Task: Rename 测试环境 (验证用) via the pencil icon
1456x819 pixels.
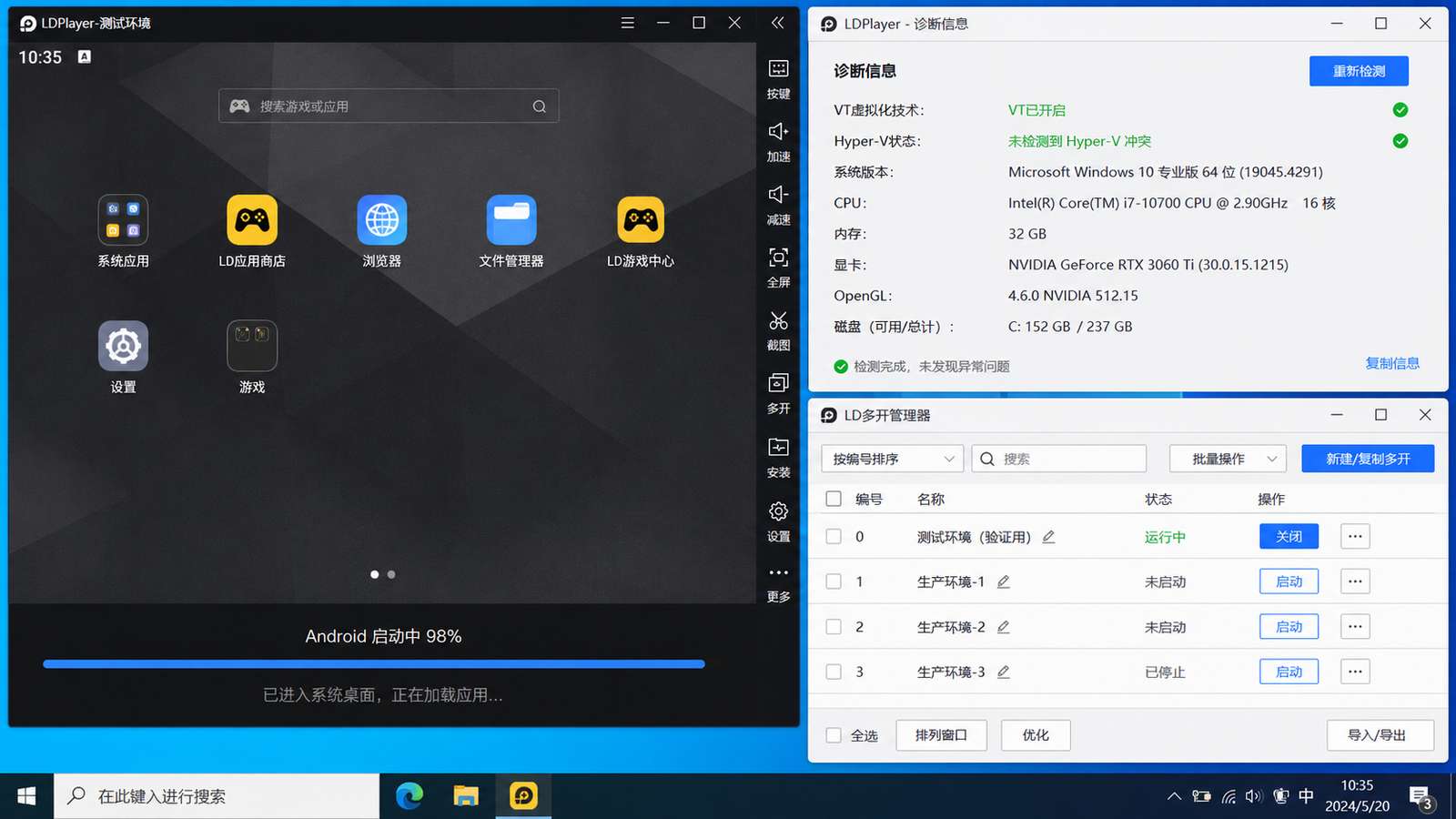Action: click(x=1048, y=537)
